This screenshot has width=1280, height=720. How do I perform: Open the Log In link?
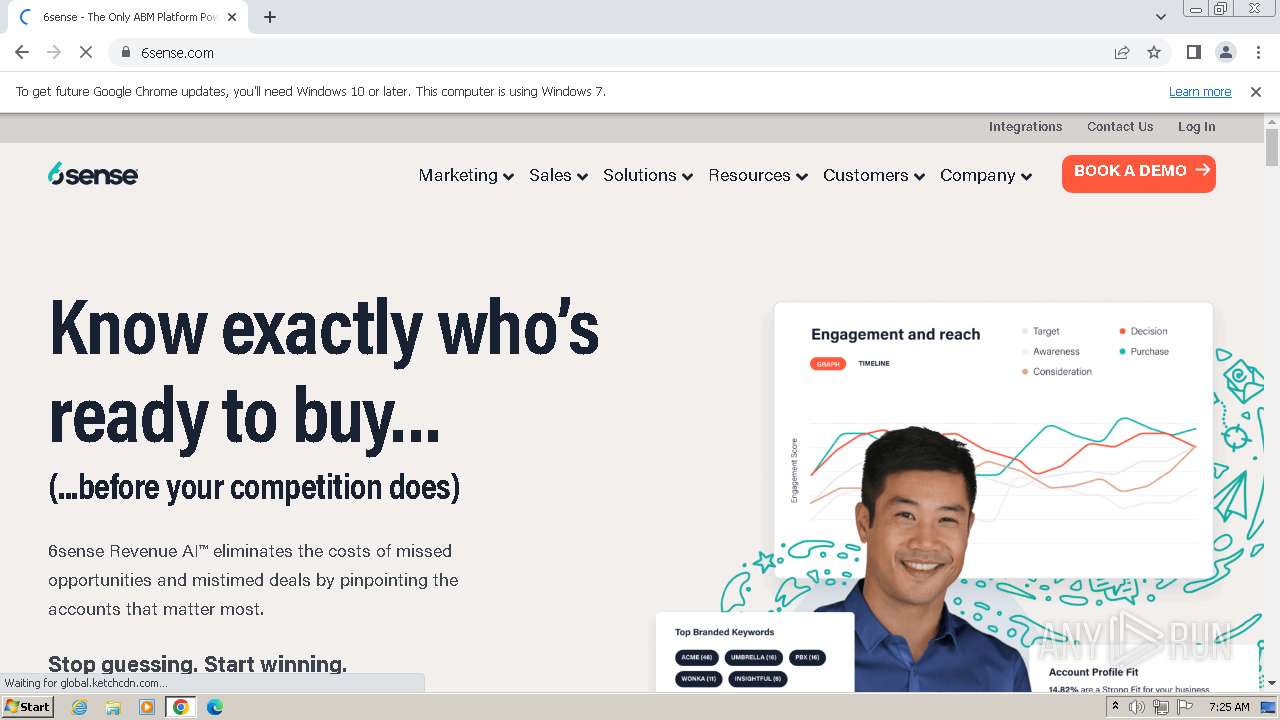point(1196,127)
